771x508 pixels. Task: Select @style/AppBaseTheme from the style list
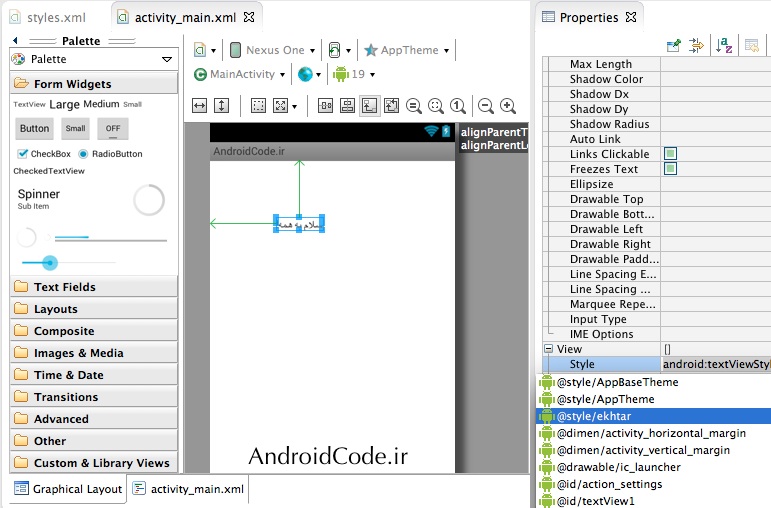pos(617,382)
